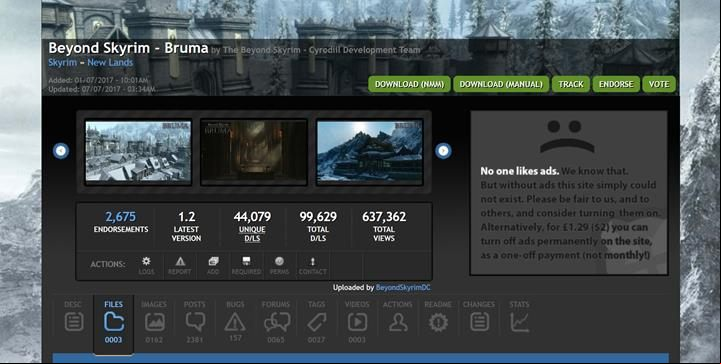View the Readme tab
Screen dimensions: 721x364
coord(438,318)
